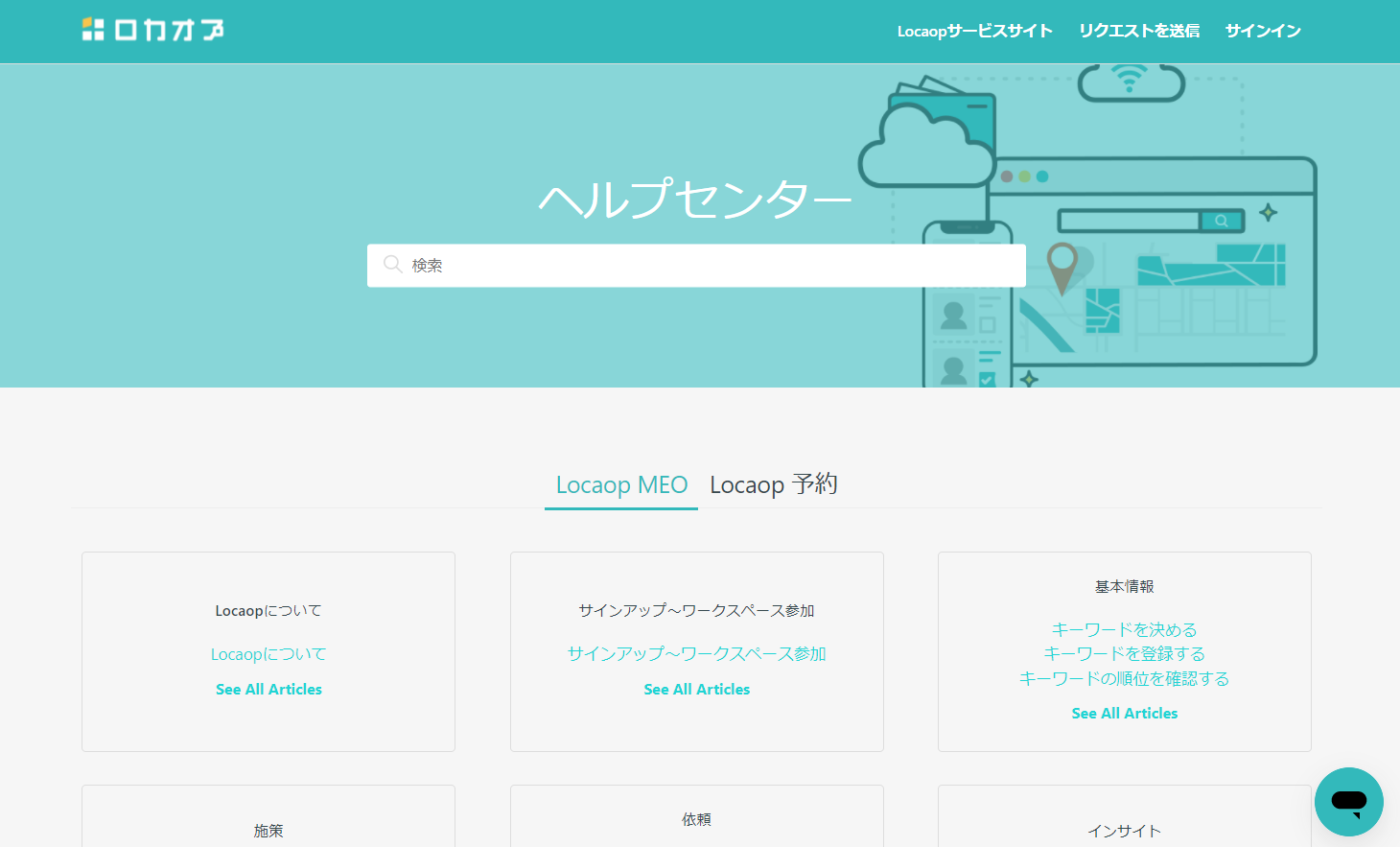The width and height of the screenshot is (1400, 847).
Task: Click See All Articles under Locaopについて
Action: point(268,689)
